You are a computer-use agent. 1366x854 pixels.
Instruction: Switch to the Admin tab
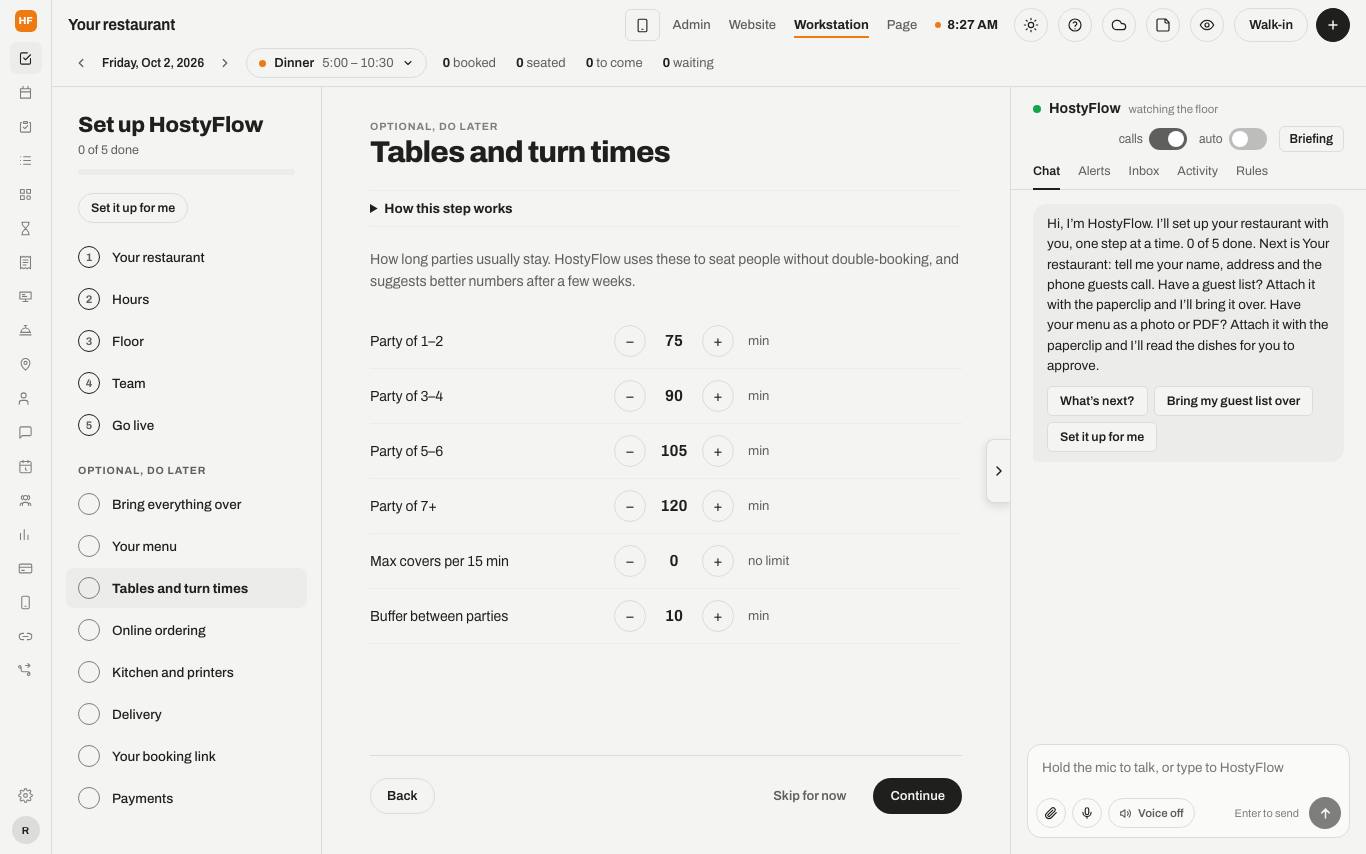coord(691,25)
